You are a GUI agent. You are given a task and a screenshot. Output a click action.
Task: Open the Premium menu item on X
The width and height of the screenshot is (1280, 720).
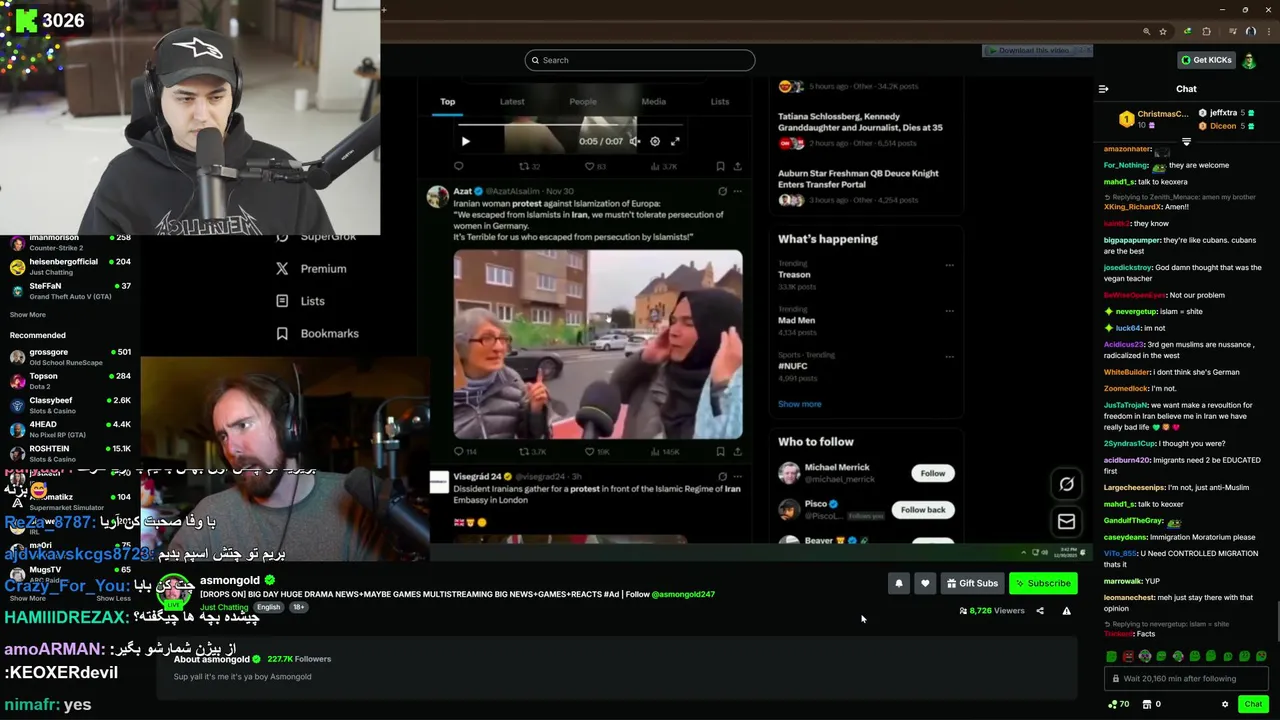[x=311, y=268]
